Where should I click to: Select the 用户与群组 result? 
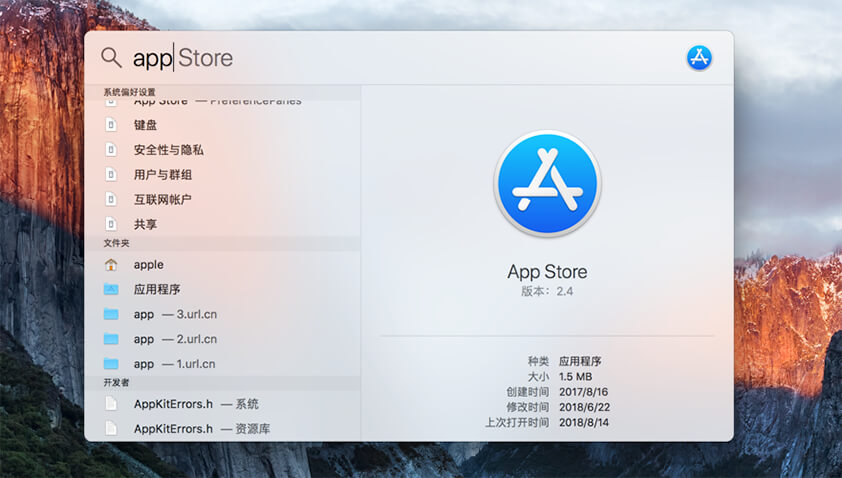(222, 175)
